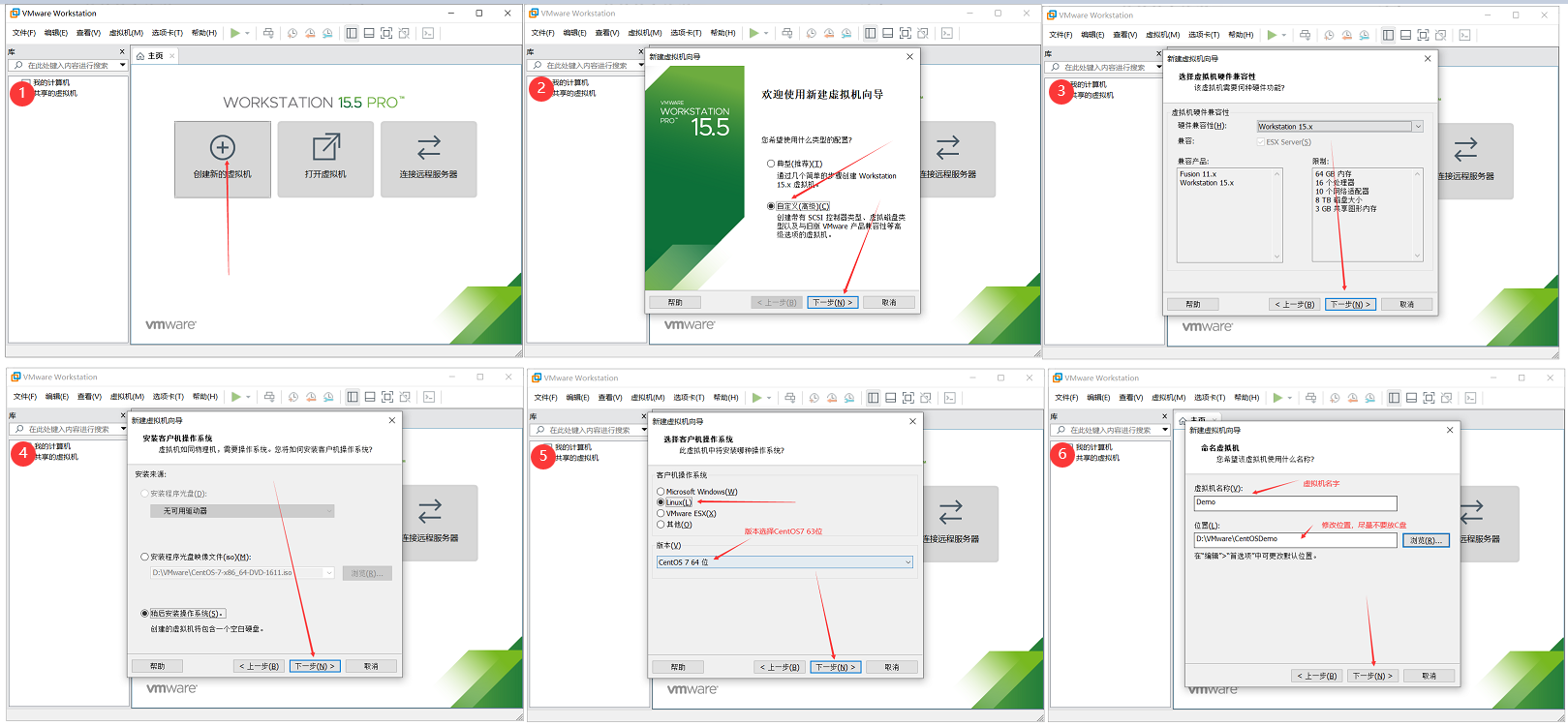Click the Unity mode icon in the 命名虚拟机 window toolbar
1568x726 pixels.
click(x=1446, y=398)
